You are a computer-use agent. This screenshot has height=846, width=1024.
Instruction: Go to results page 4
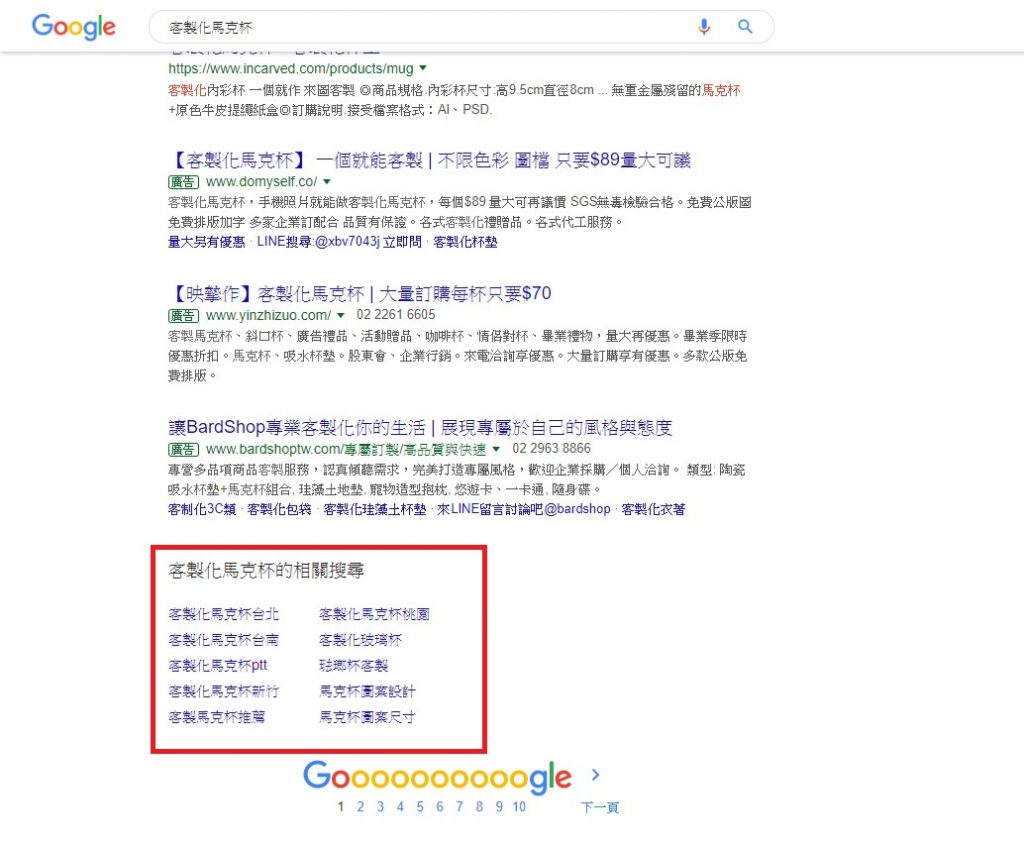(400, 807)
